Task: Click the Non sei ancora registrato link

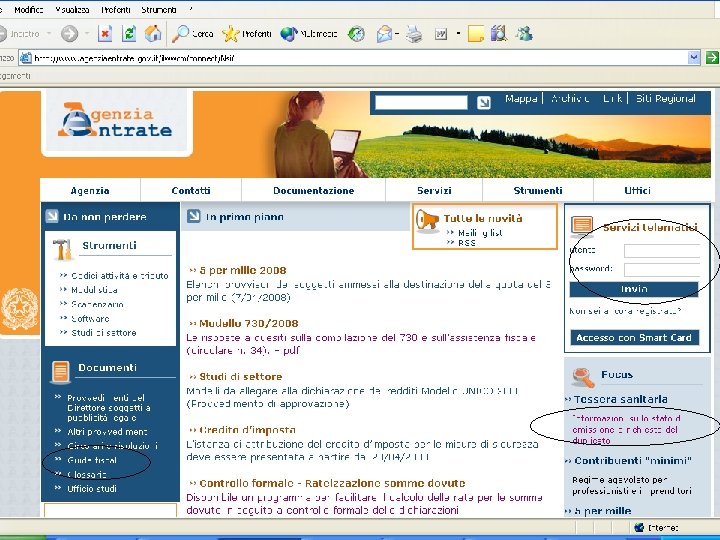Action: (x=624, y=311)
